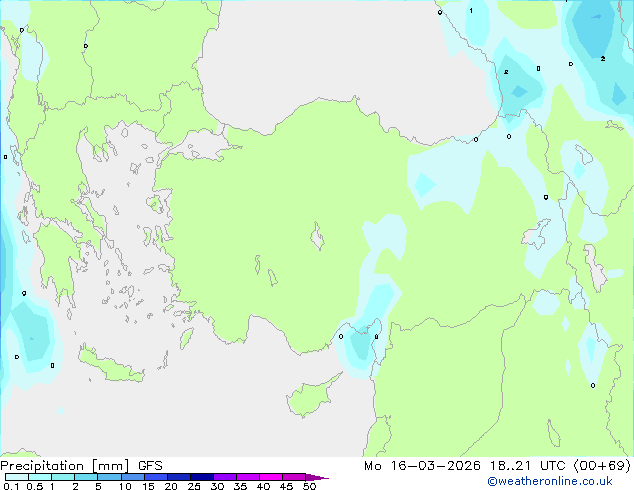Click the '1' precipitation value on map

point(471,11)
